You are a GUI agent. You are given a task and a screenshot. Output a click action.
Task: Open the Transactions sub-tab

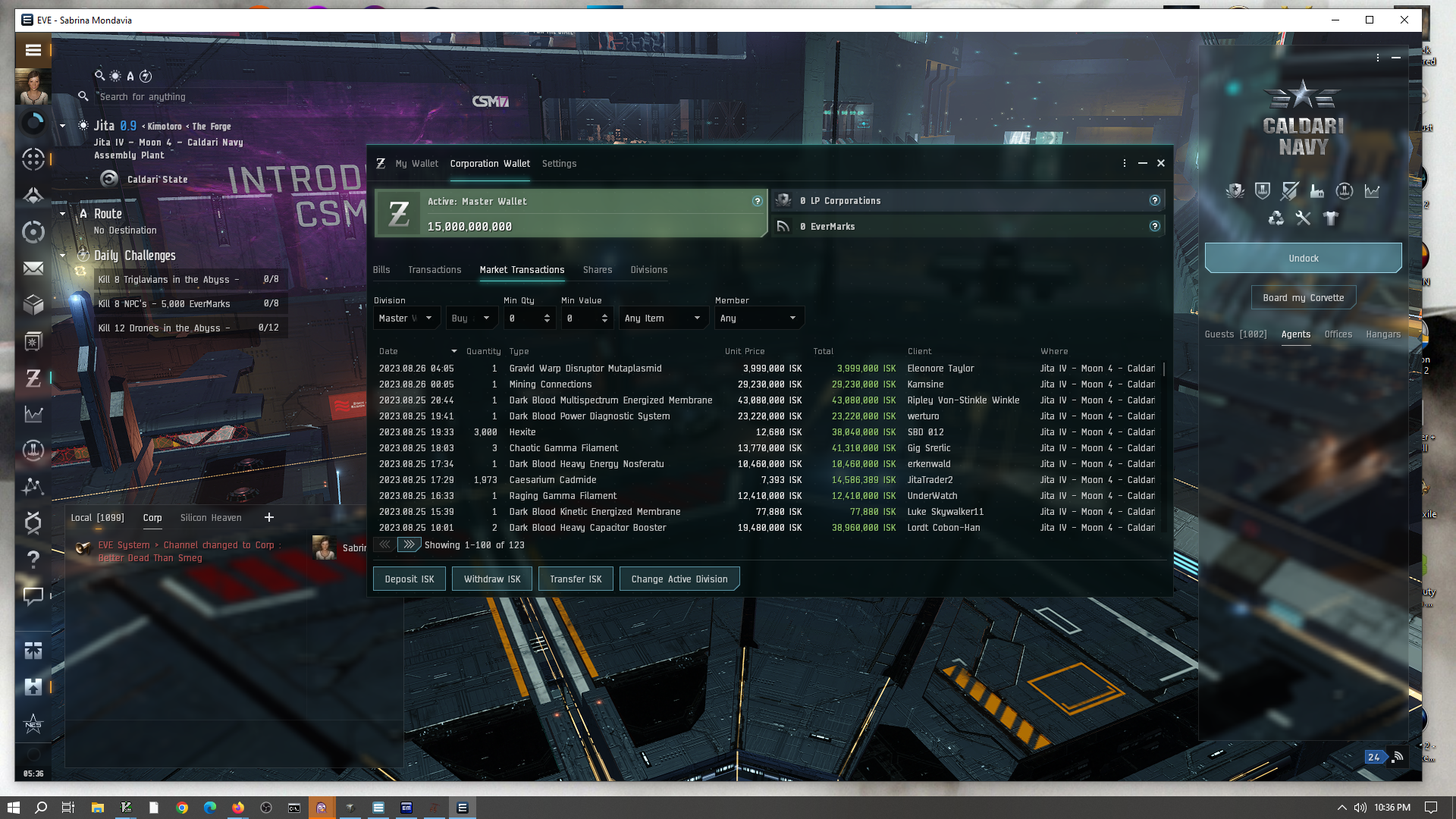click(435, 270)
